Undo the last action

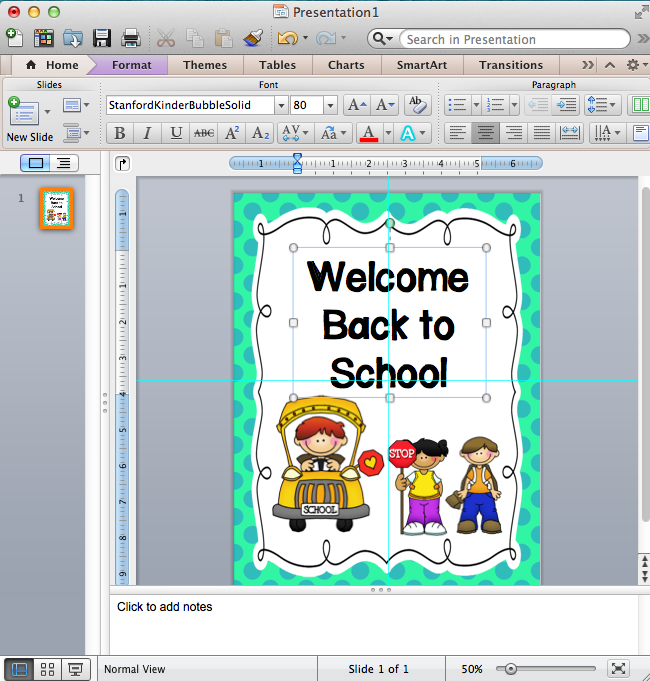pos(287,38)
